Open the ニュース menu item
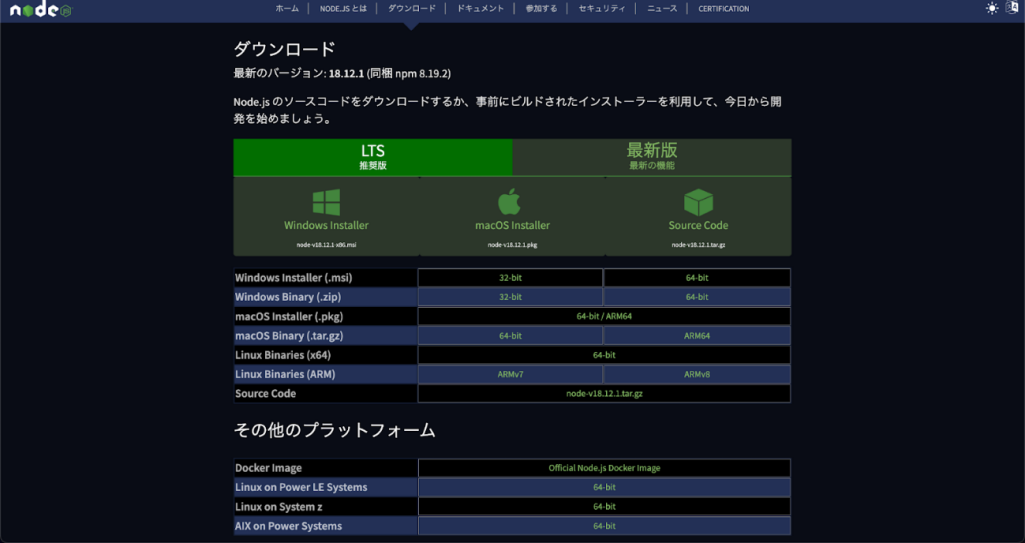The height and width of the screenshot is (543, 1025). 662,8
